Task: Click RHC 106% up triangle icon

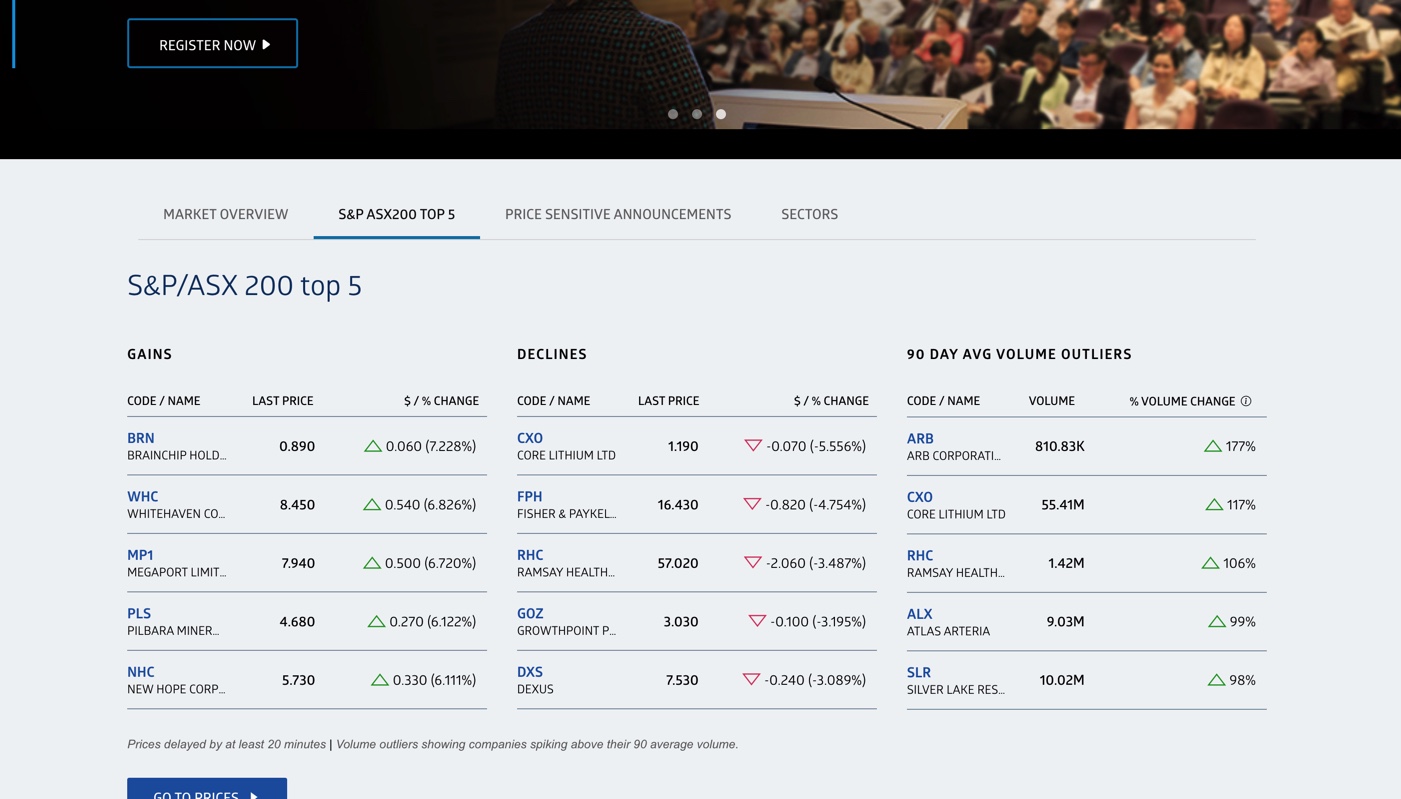Action: coord(1210,563)
